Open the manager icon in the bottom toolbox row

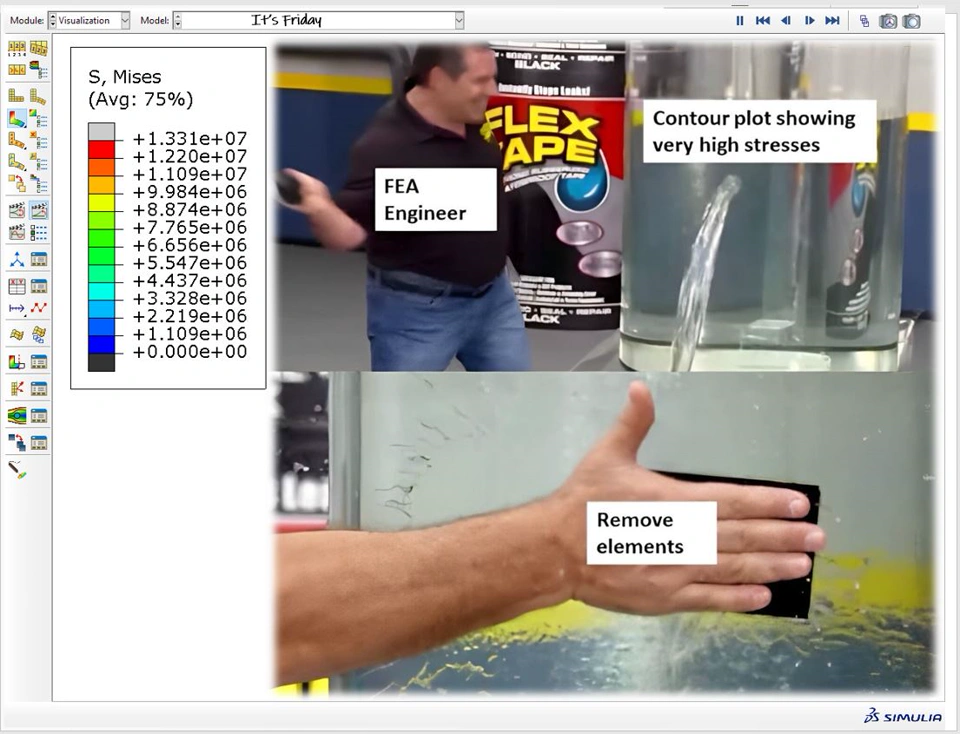39,443
